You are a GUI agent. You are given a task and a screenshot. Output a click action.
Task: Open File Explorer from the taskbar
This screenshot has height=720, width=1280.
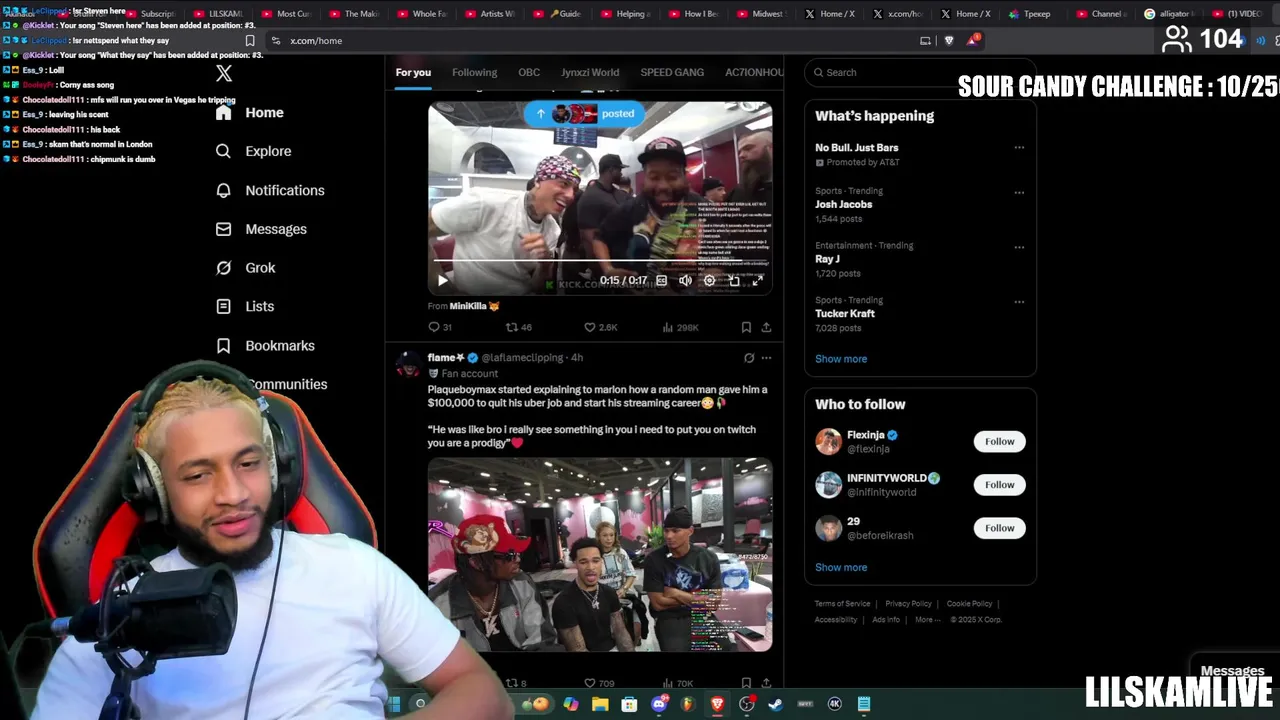[x=600, y=704]
